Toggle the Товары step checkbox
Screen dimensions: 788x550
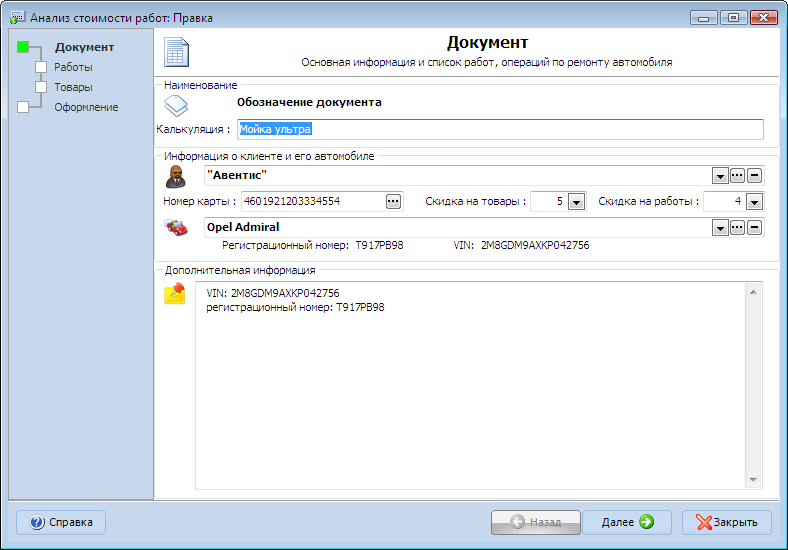[x=41, y=88]
